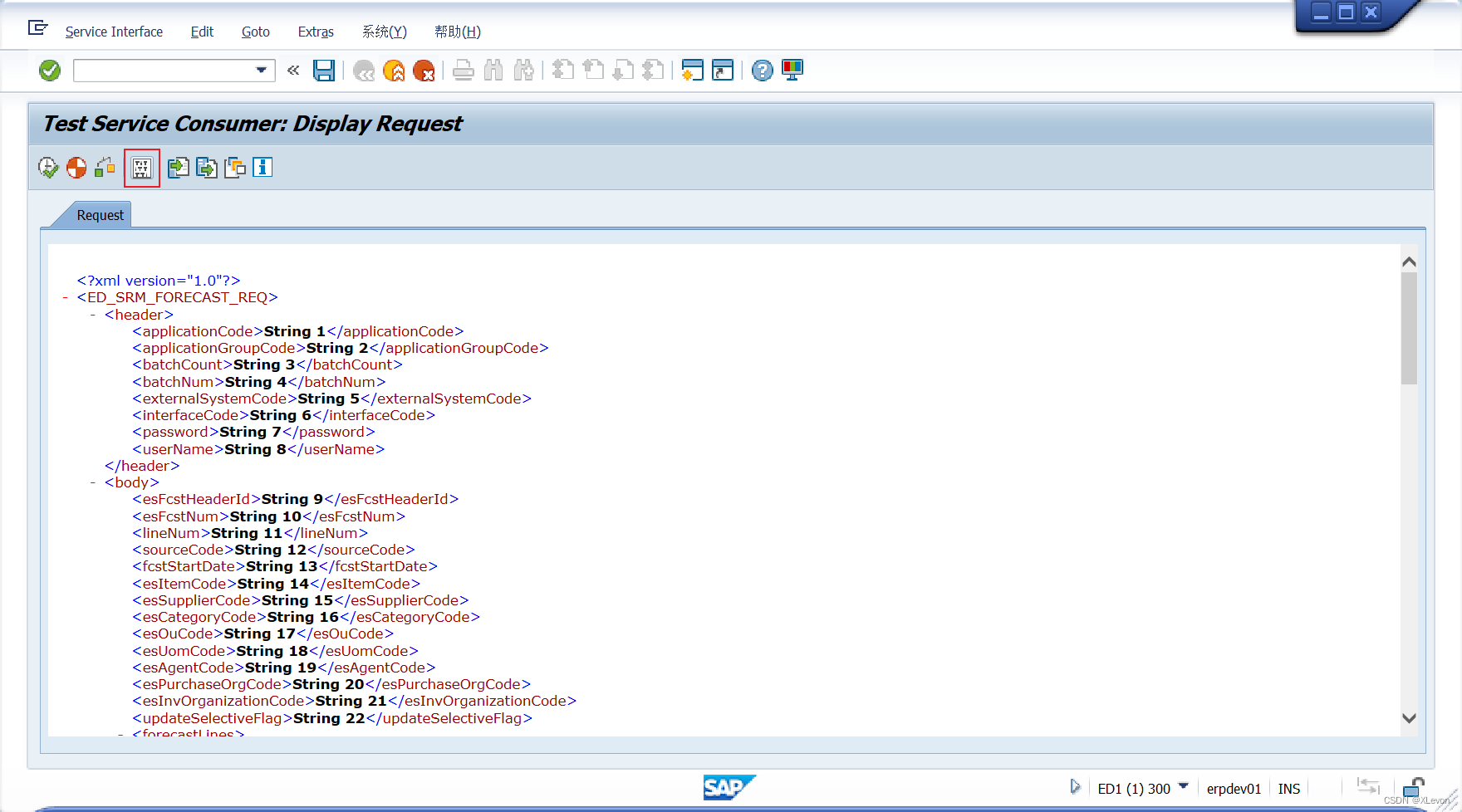Click the fcstStartDate line with String 13

285,566
